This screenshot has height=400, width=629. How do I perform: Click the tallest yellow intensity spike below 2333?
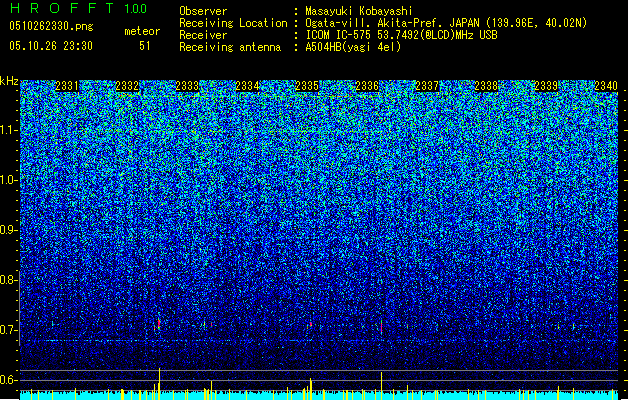[159, 384]
